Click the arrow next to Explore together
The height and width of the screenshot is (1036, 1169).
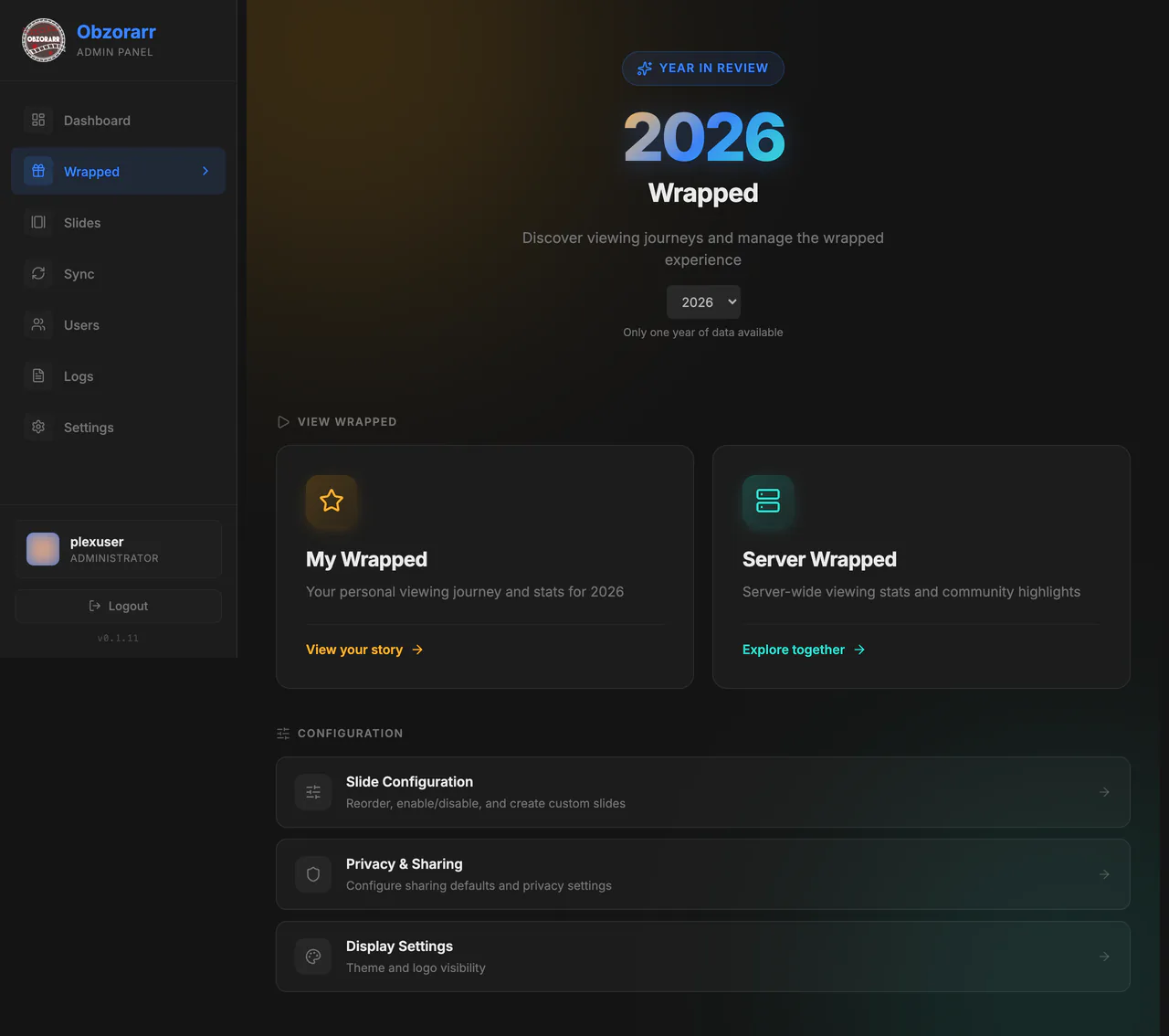tap(859, 650)
